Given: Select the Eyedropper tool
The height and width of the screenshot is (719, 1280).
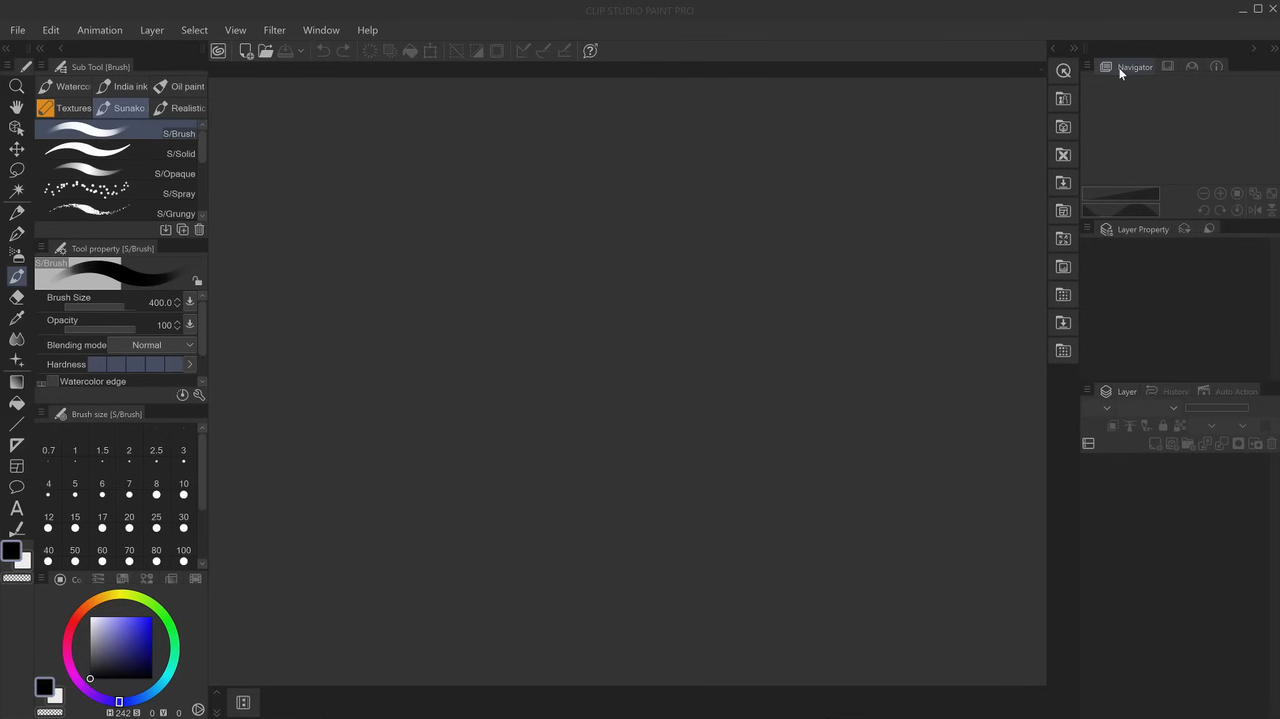Looking at the screenshot, I should (16, 318).
